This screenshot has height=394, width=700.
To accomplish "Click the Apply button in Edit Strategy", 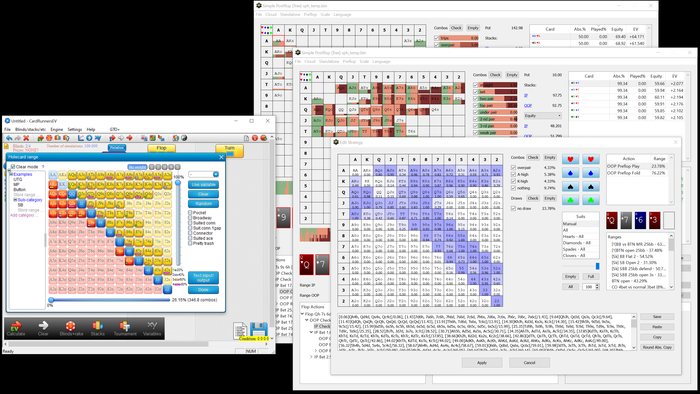I will [482, 363].
